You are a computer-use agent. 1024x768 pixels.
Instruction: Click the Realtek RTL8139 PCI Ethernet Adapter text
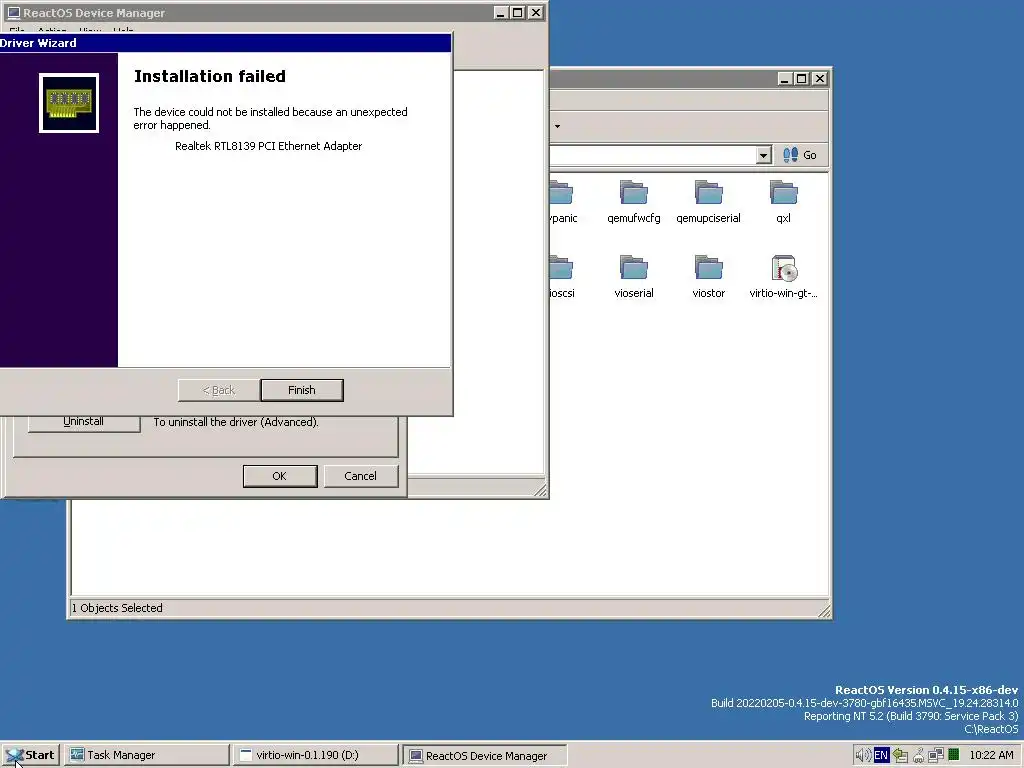tap(268, 146)
